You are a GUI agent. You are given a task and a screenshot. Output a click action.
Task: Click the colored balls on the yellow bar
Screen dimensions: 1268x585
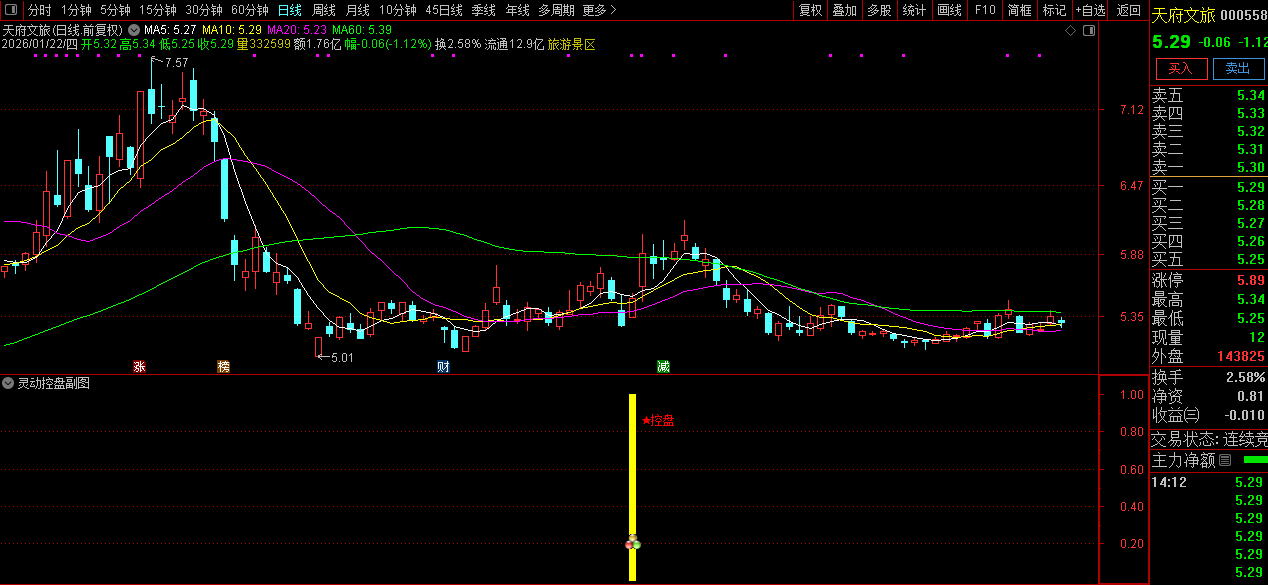click(x=632, y=543)
